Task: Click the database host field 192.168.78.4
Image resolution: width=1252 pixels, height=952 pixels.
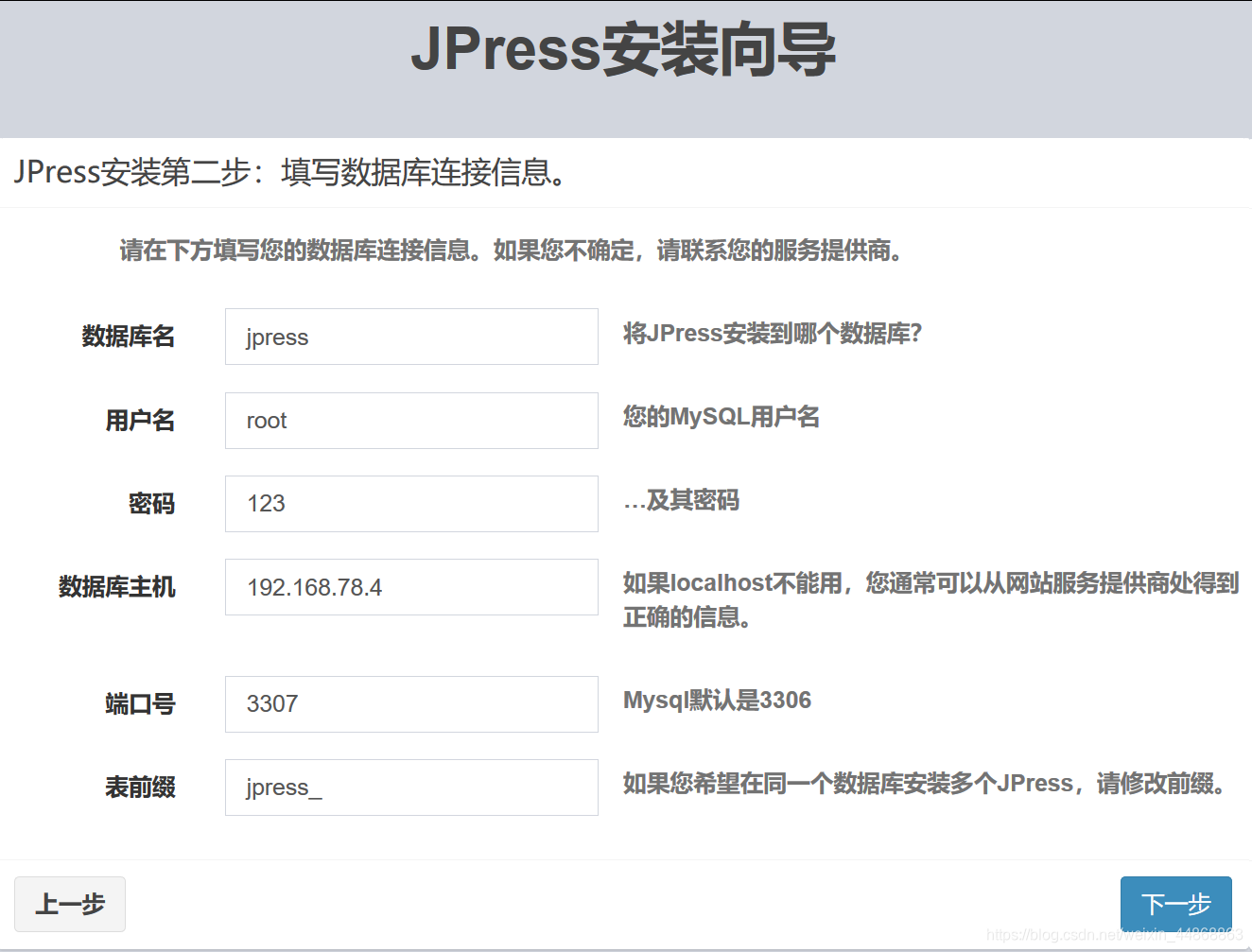Action: point(411,587)
